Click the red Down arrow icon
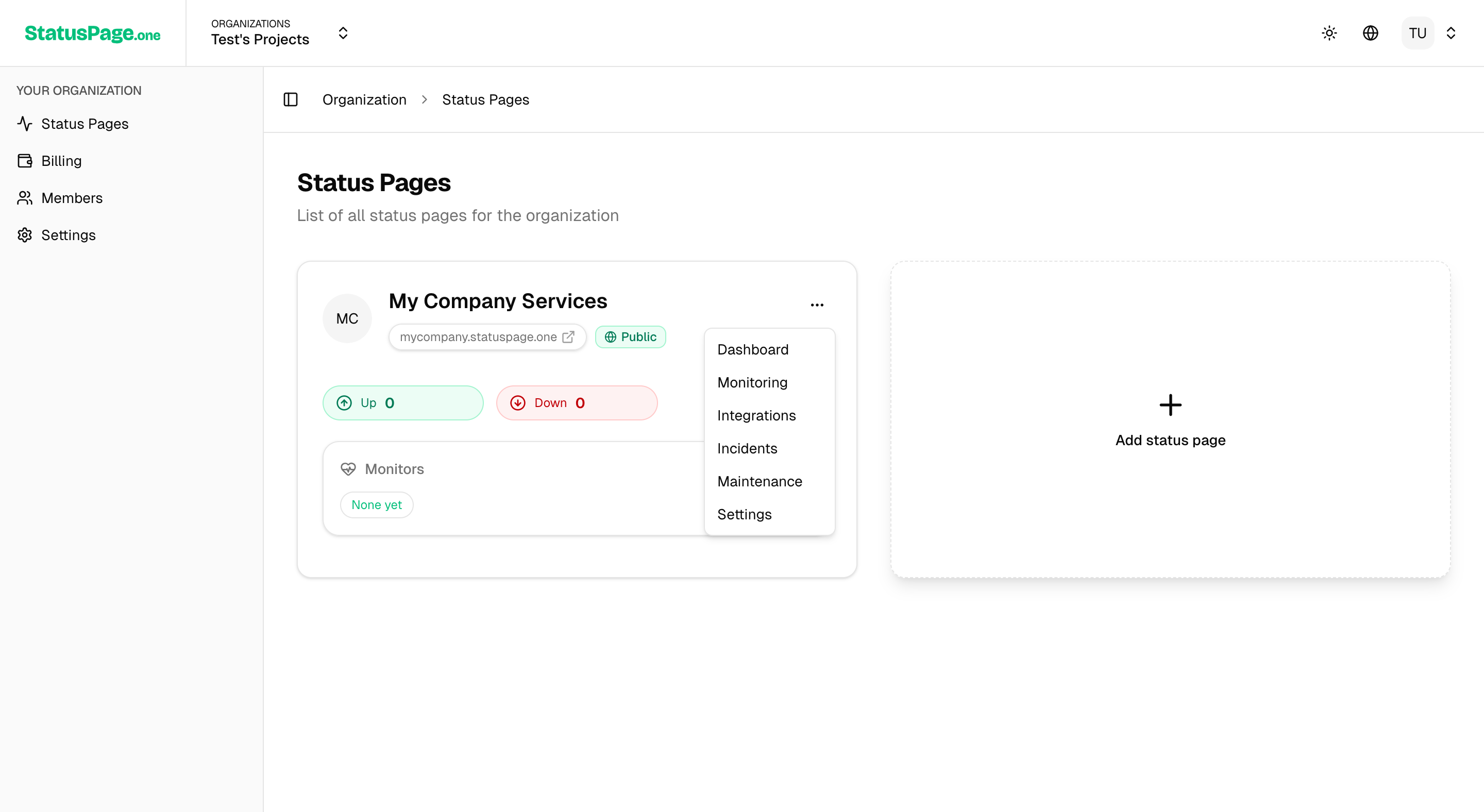The image size is (1484, 812). 518,403
